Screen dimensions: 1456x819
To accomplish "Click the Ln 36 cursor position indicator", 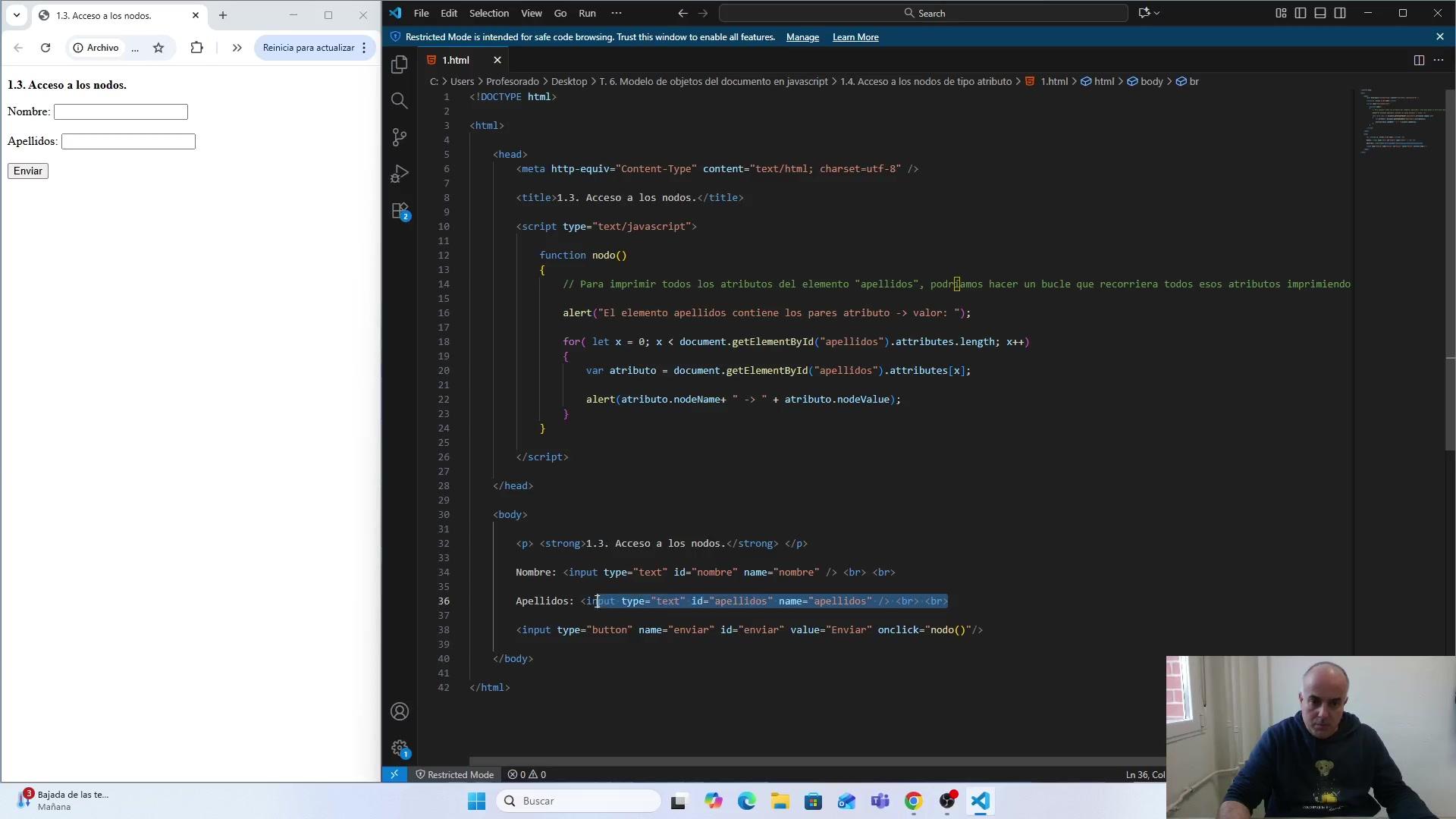I will point(1145,774).
